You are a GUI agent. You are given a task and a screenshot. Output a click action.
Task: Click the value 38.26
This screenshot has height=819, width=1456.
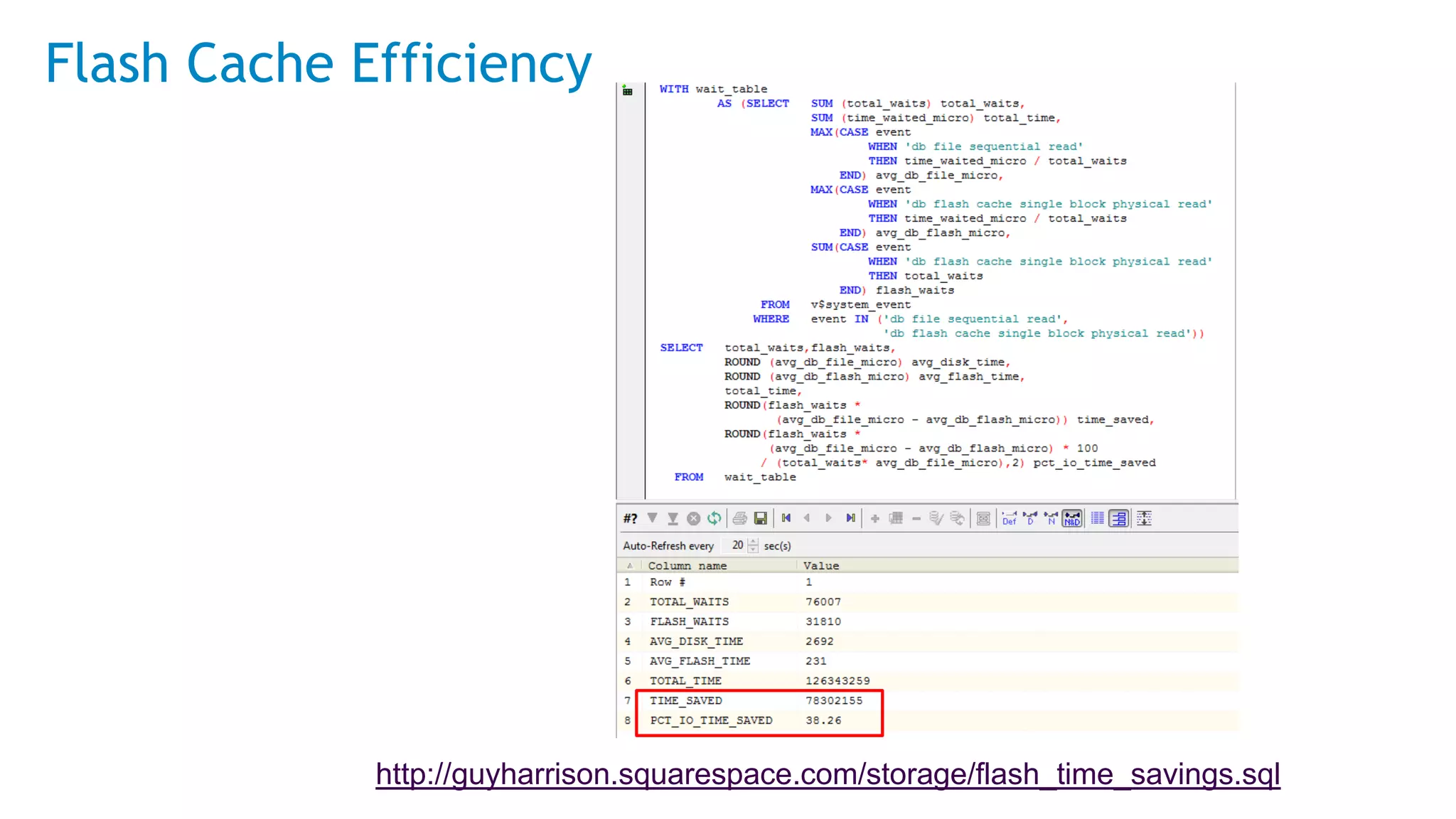[823, 721]
